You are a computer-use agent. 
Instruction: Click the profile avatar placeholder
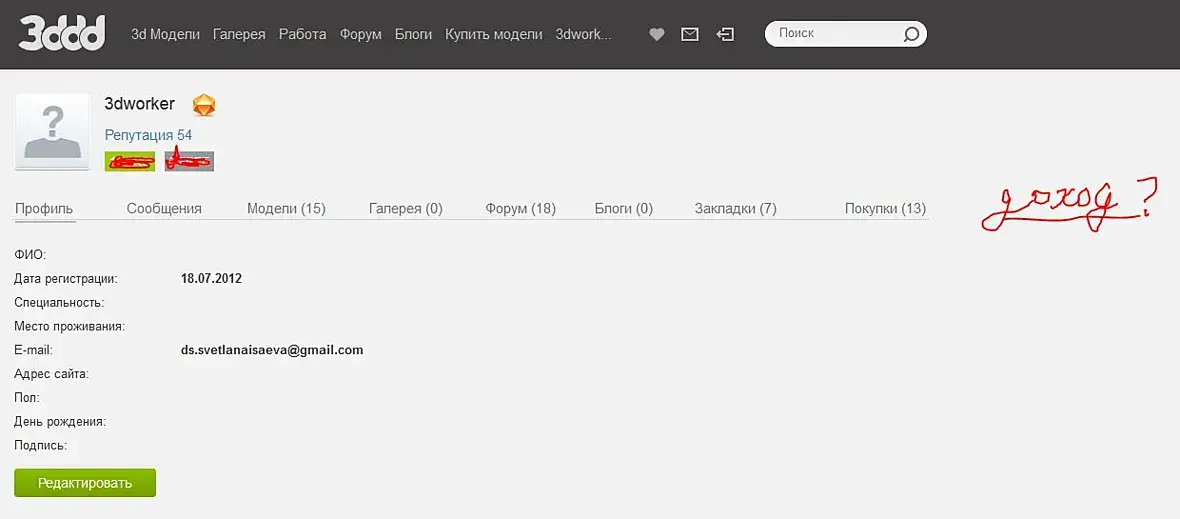pos(52,133)
